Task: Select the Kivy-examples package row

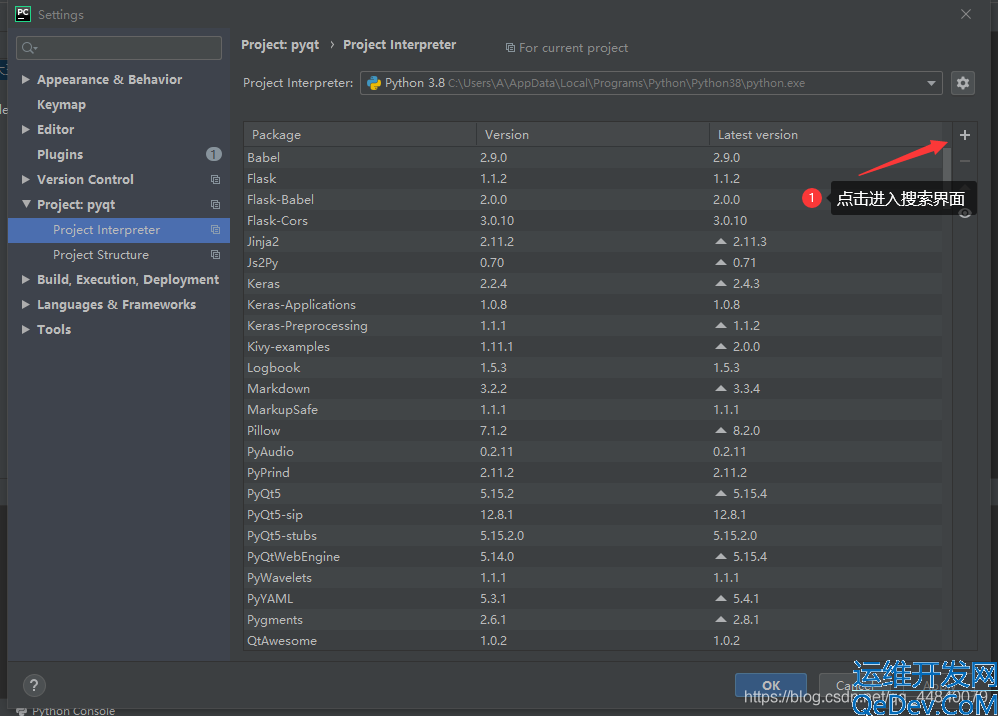Action: [593, 346]
